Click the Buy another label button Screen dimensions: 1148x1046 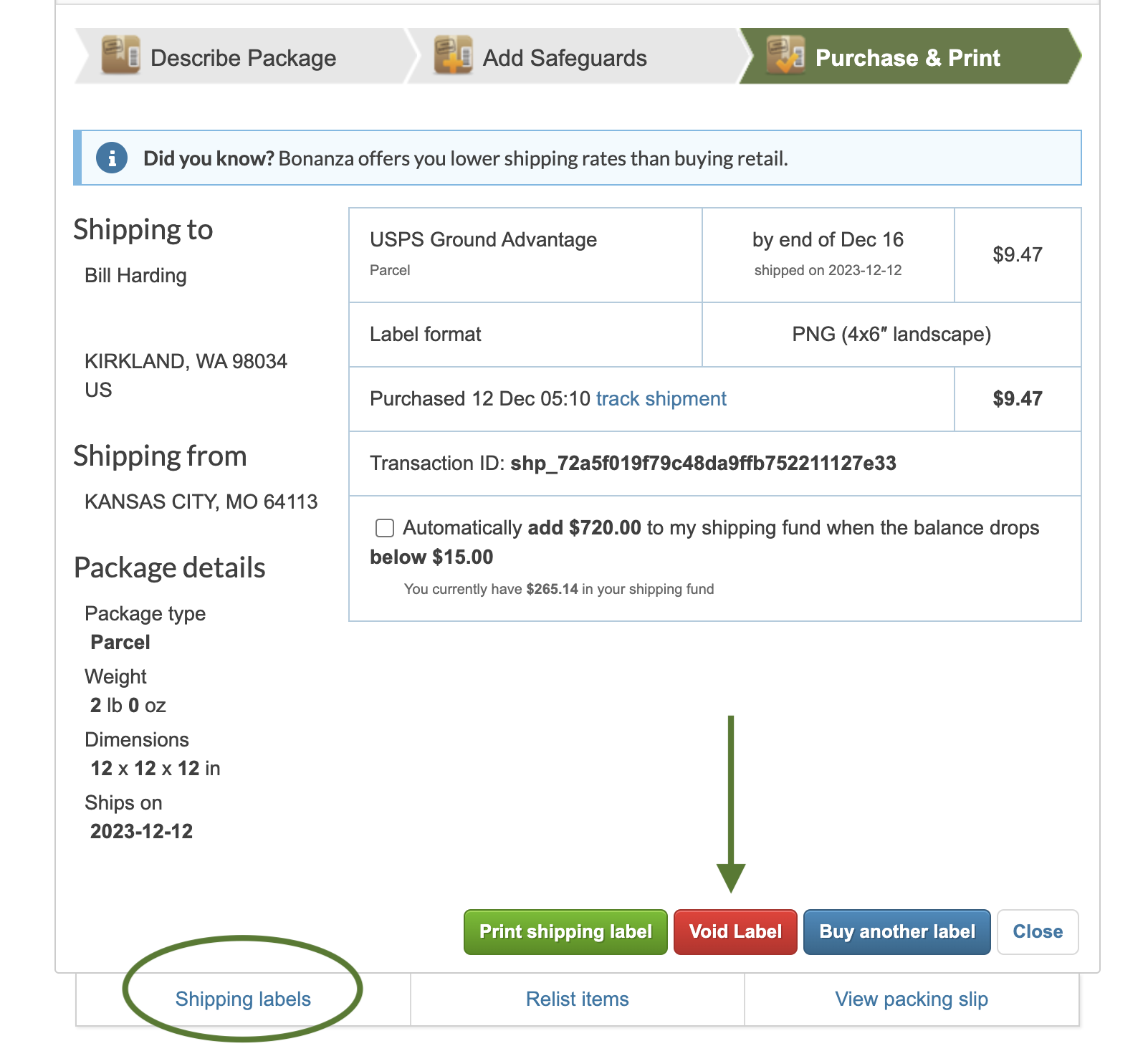point(897,931)
